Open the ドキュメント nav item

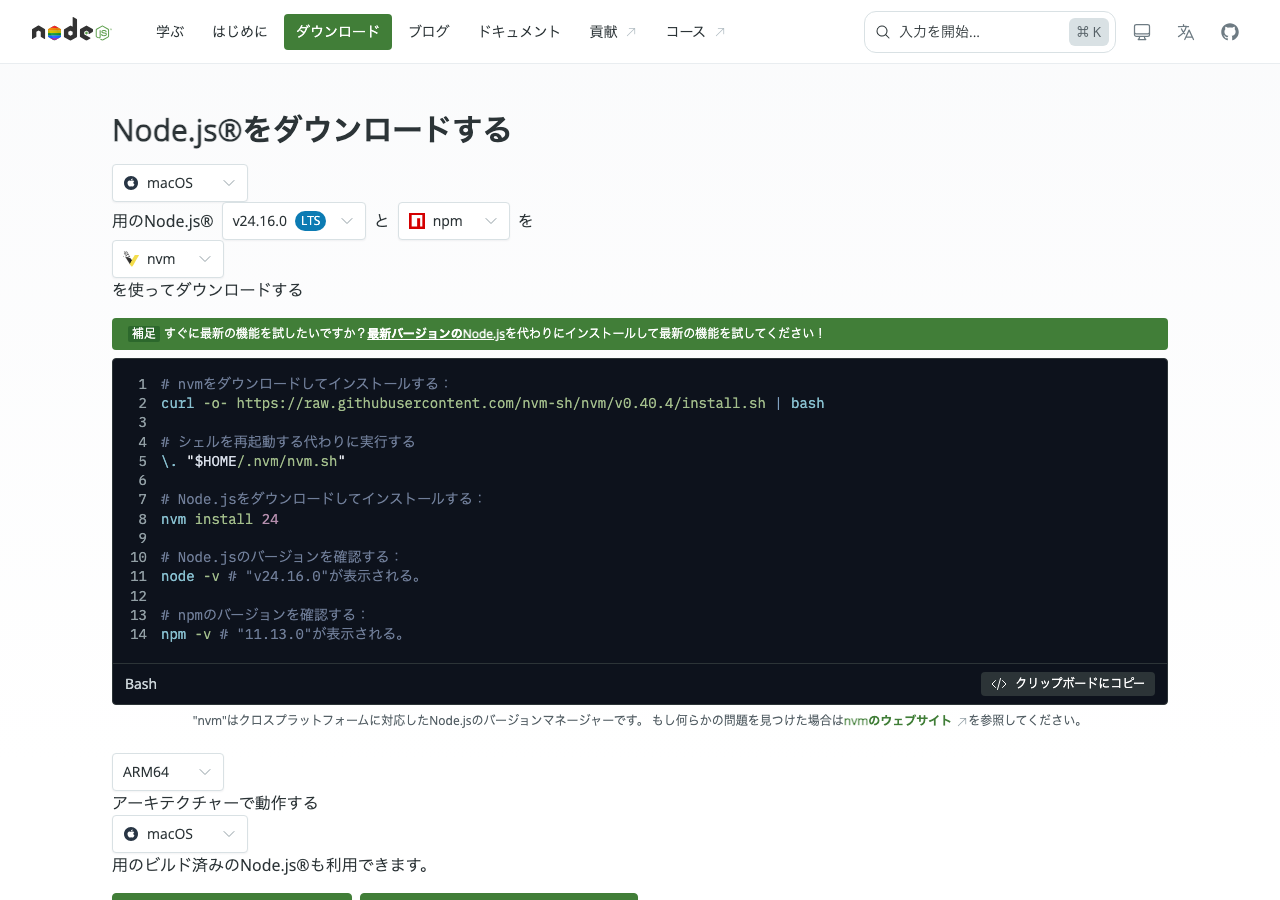coord(519,32)
